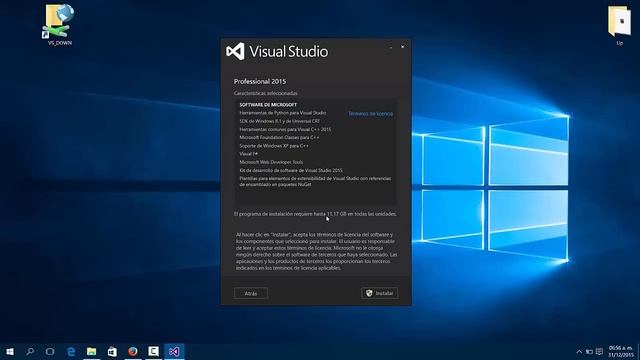Open the Camtasia taskbar icon
This screenshot has height=360, width=640.
(x=153, y=351)
